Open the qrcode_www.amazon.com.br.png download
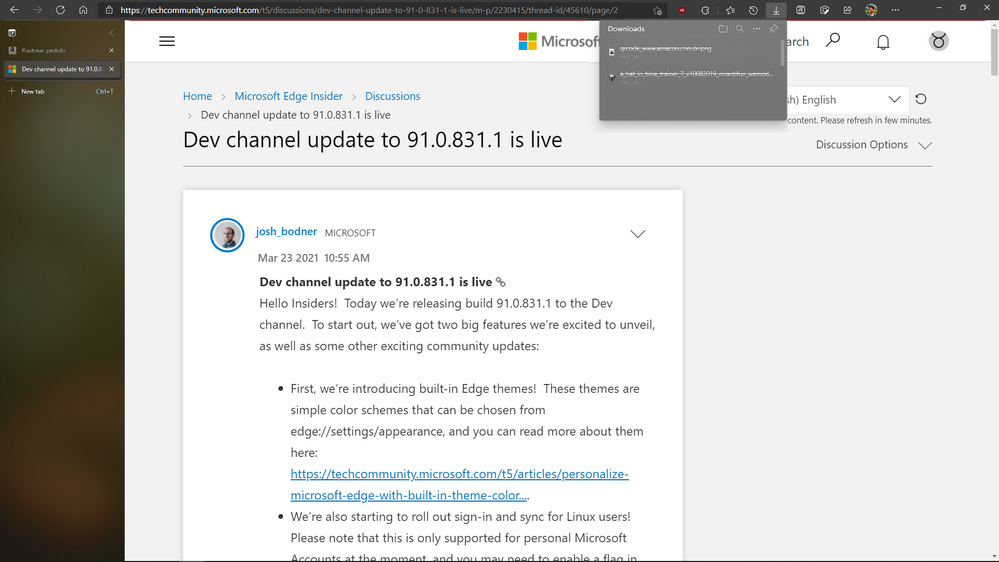999x562 pixels. [665, 48]
